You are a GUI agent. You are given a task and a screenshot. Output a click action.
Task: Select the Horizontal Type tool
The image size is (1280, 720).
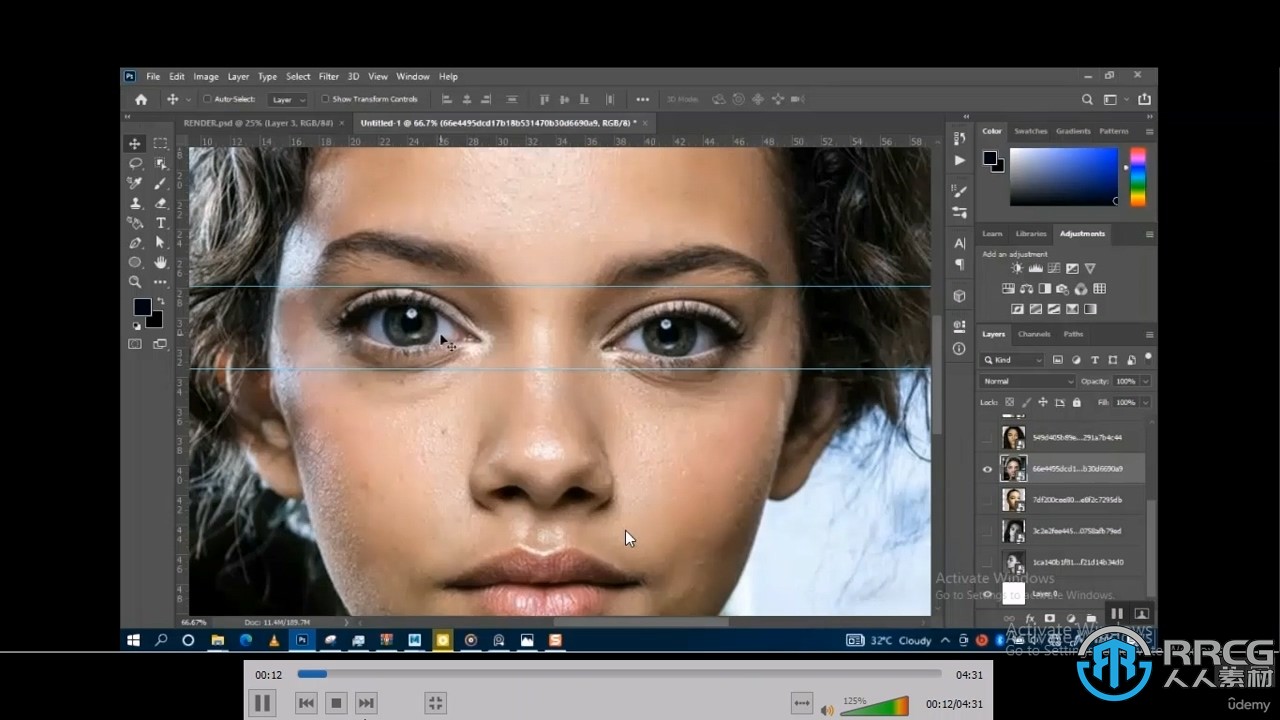point(160,223)
